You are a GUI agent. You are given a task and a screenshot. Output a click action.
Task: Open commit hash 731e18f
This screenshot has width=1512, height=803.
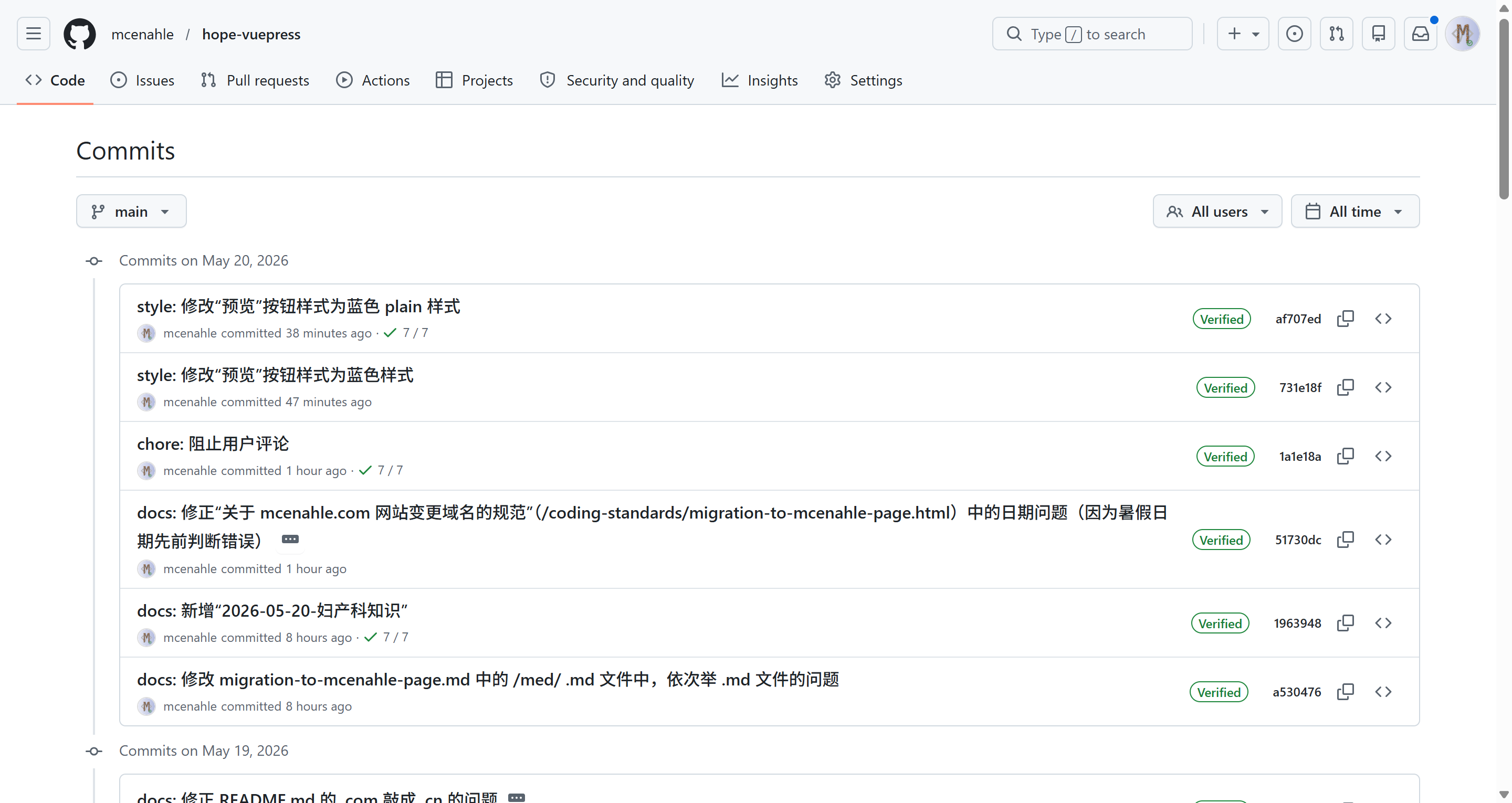click(x=1300, y=387)
